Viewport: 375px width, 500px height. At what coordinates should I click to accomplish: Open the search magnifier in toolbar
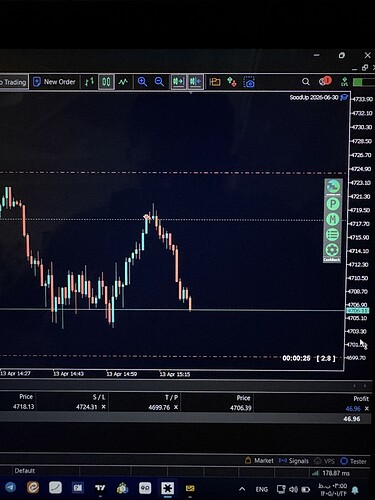pos(306,82)
